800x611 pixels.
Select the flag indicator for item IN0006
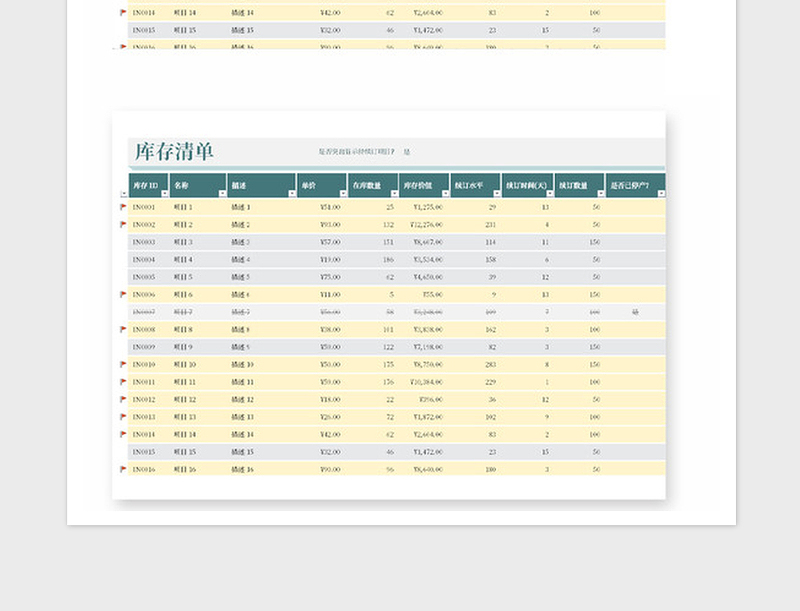click(x=124, y=292)
